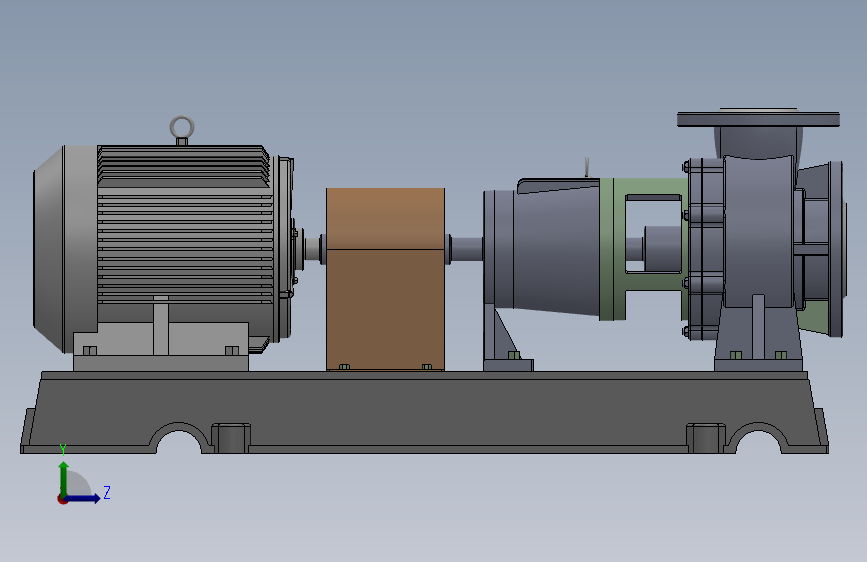867x562 pixels.
Task: Click the pump volute casing
Action: [x=758, y=232]
